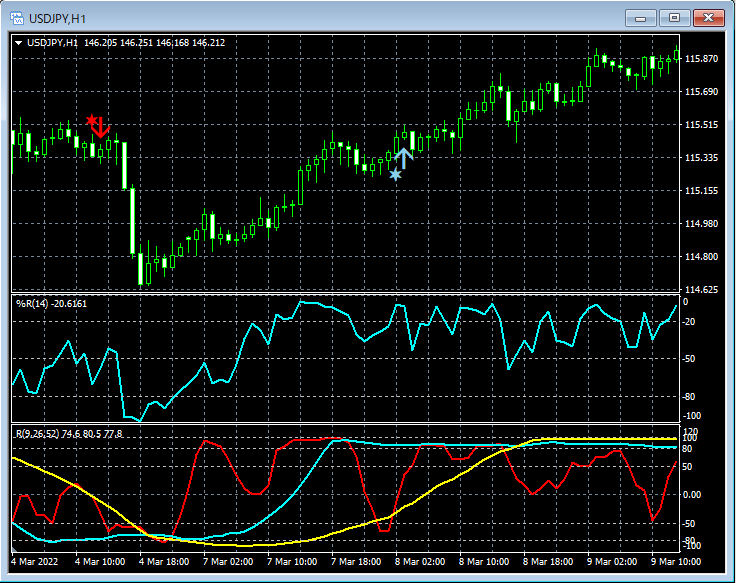Click the OHLC values in chart header
The height and width of the screenshot is (583, 737).
pos(154,43)
